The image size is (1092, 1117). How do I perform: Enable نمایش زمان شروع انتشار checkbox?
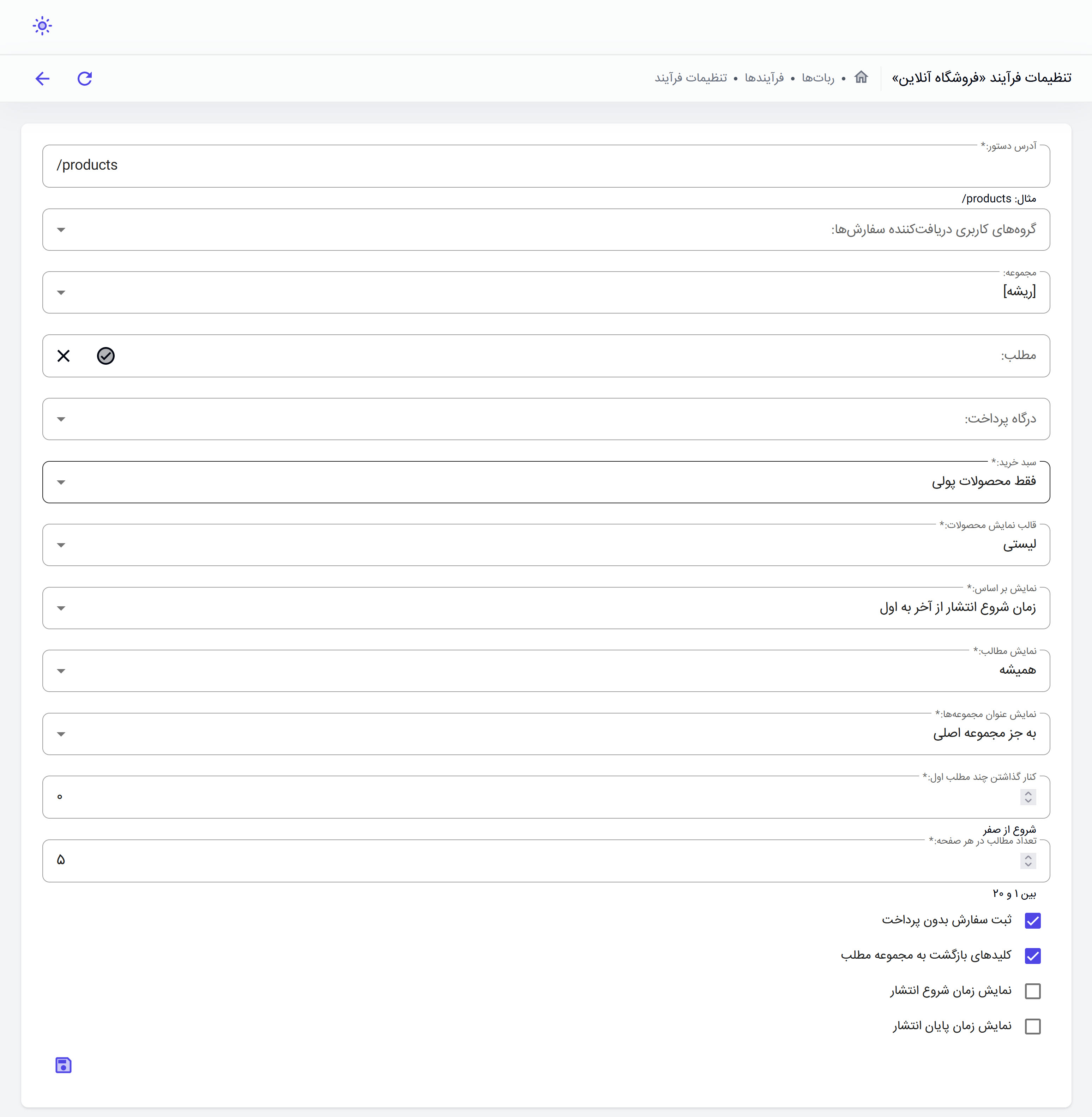tap(1032, 991)
